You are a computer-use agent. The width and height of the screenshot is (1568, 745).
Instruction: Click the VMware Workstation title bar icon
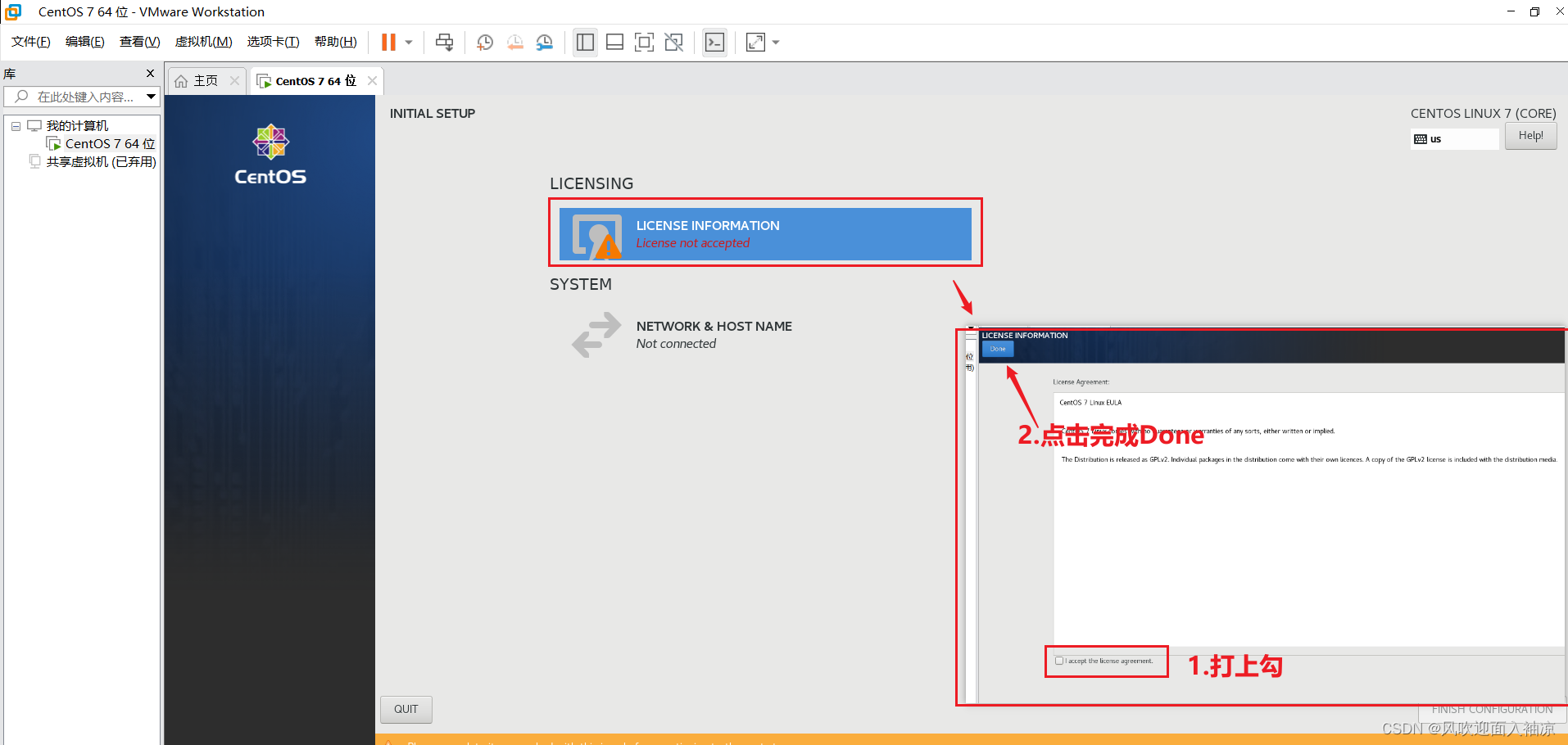coord(13,11)
